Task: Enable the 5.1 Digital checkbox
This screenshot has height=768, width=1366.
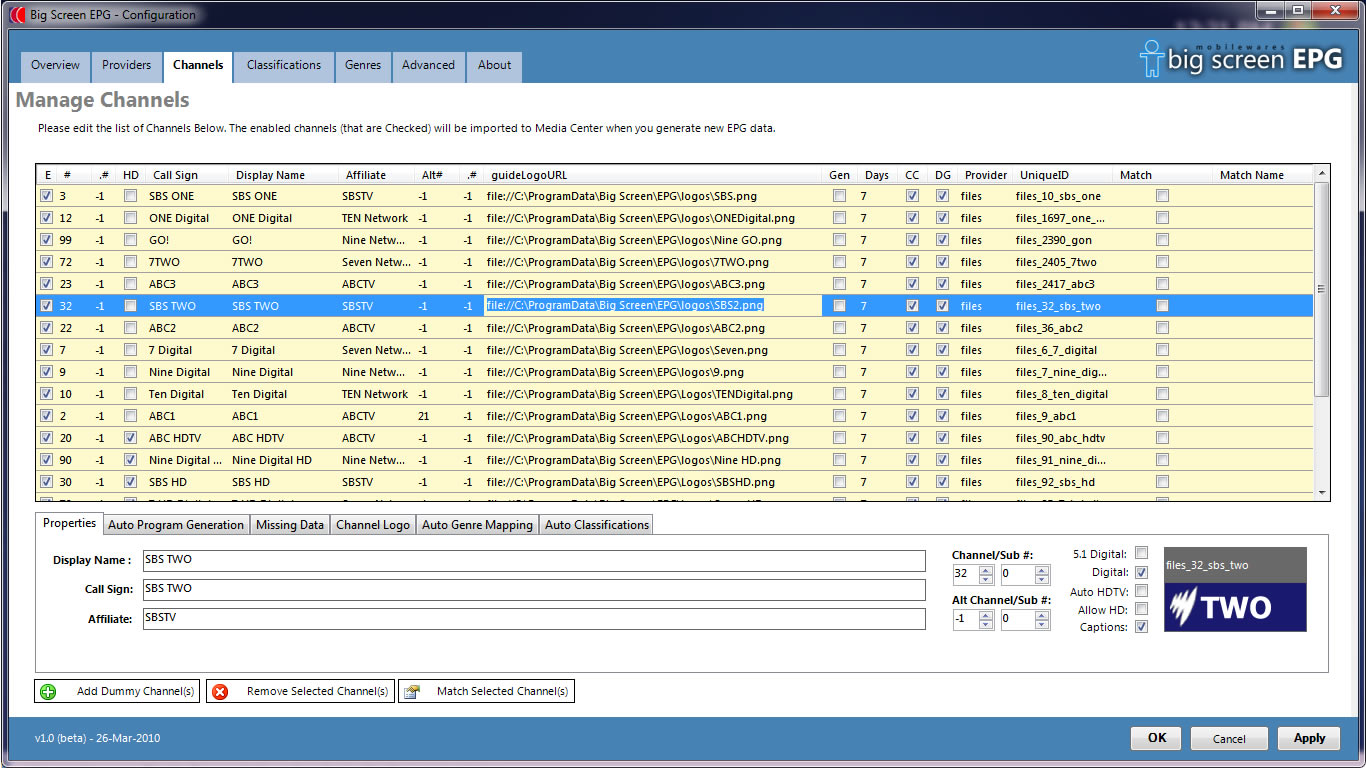Action: click(x=1142, y=553)
